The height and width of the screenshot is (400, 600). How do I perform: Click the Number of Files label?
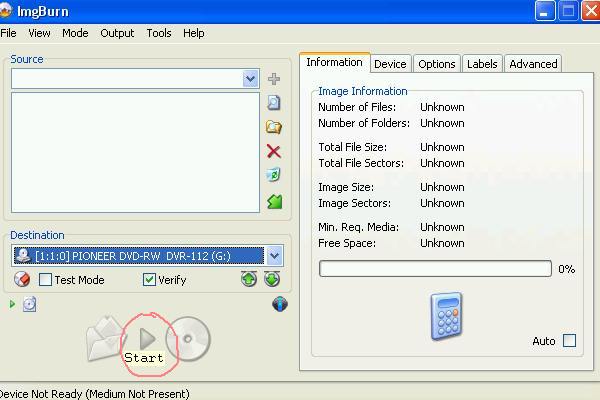(357, 107)
